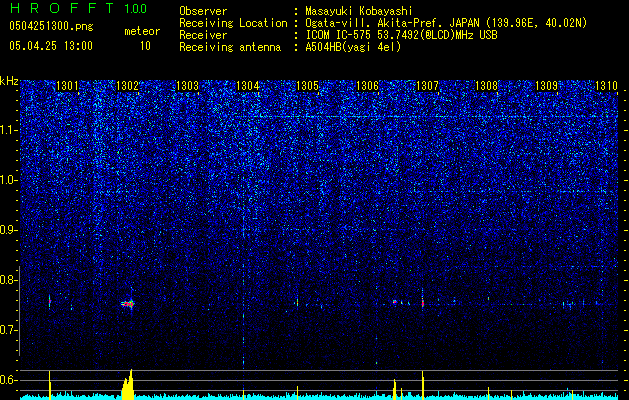Click the 1310 time marker
Image resolution: width=629 pixels, height=400 pixels.
pyautogui.click(x=606, y=85)
